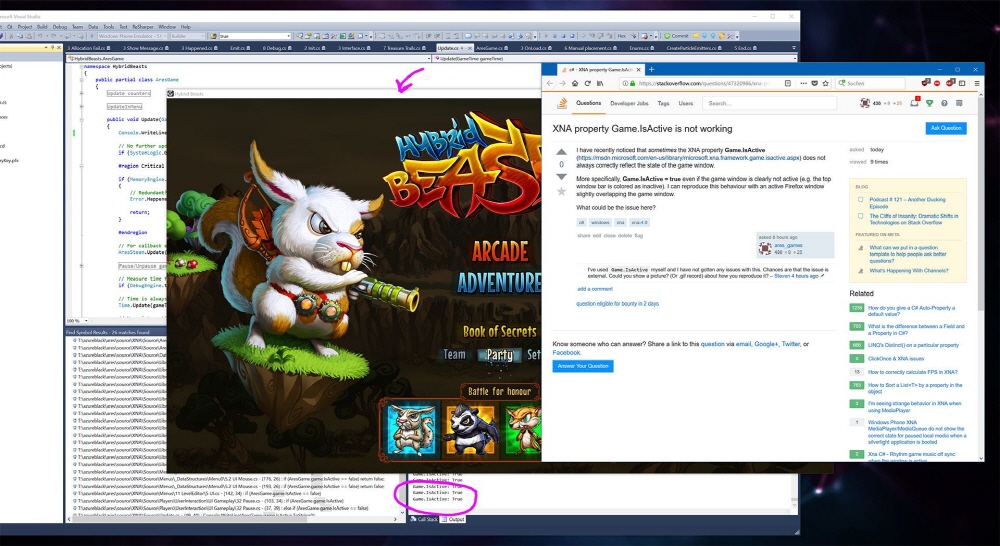Open Windows Phone Emulator target dropdown
The image size is (1000, 546).
tap(131, 36)
